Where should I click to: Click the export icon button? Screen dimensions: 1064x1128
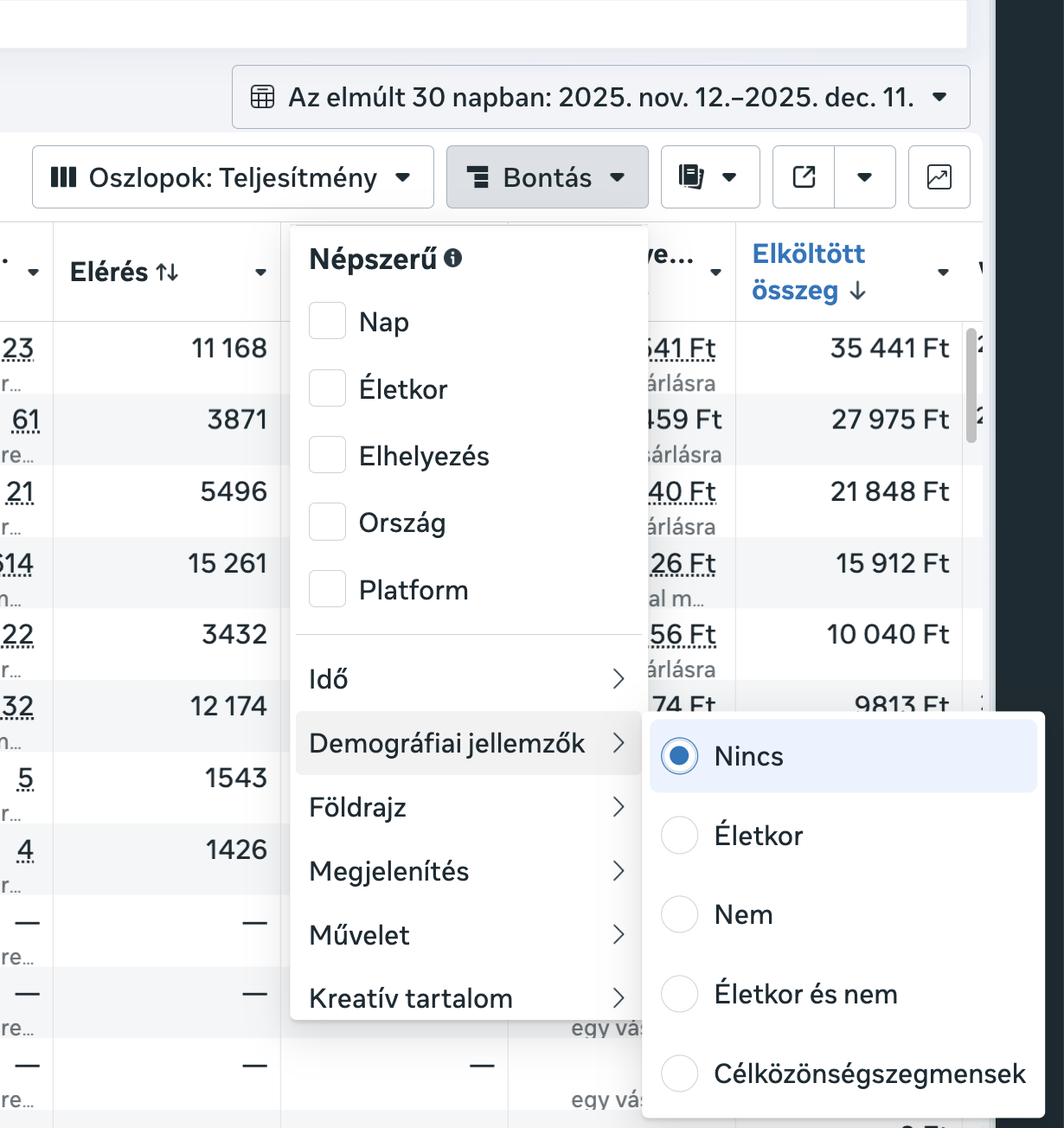(x=804, y=177)
